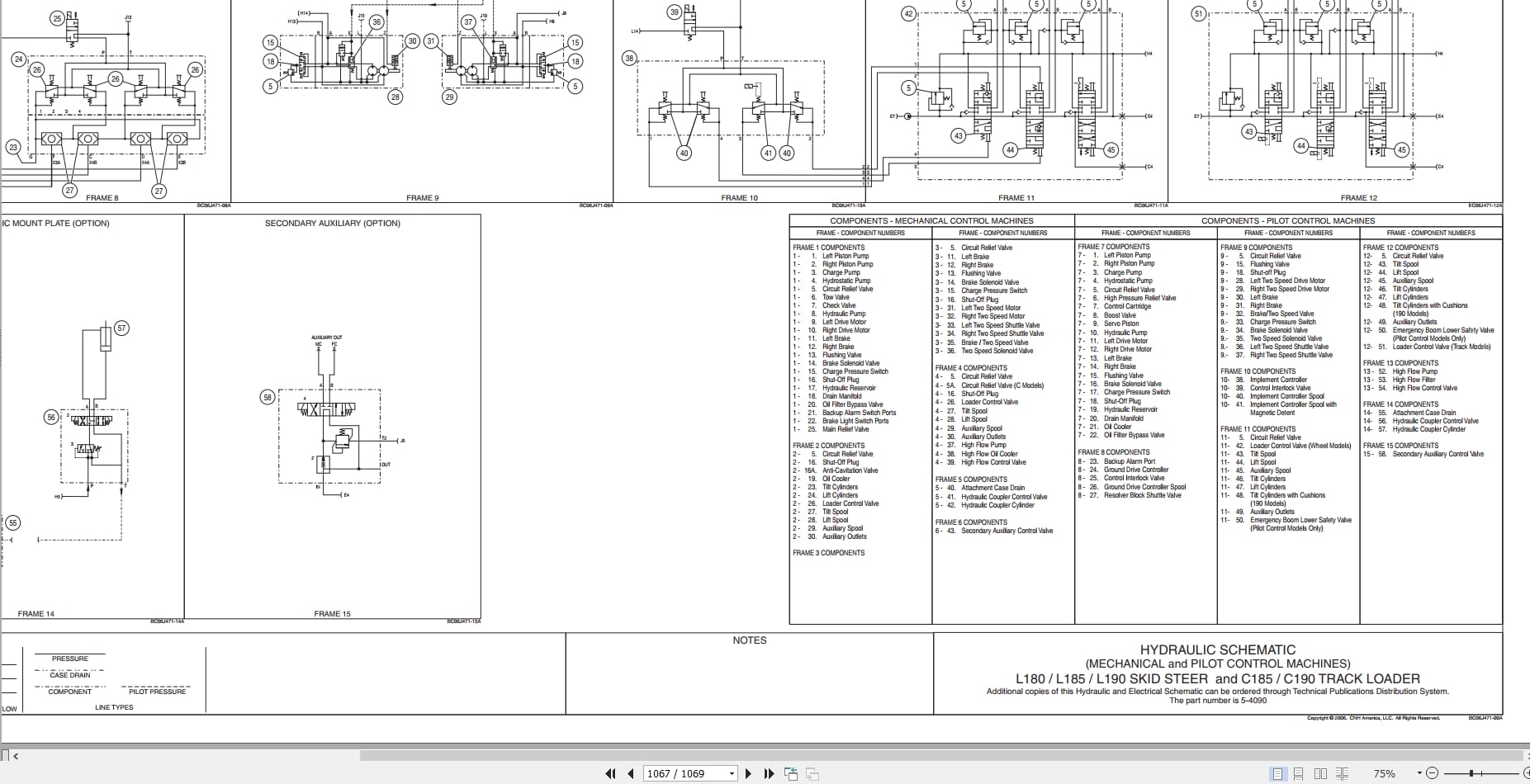The image size is (1530, 784).
Task: Click FRAME 7 COMPONENTS heading
Action: [1114, 247]
